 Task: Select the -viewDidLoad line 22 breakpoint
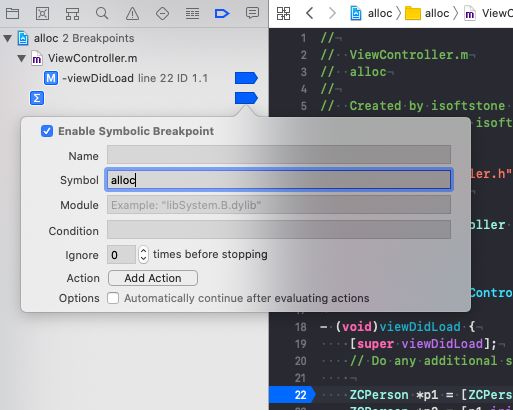point(135,78)
